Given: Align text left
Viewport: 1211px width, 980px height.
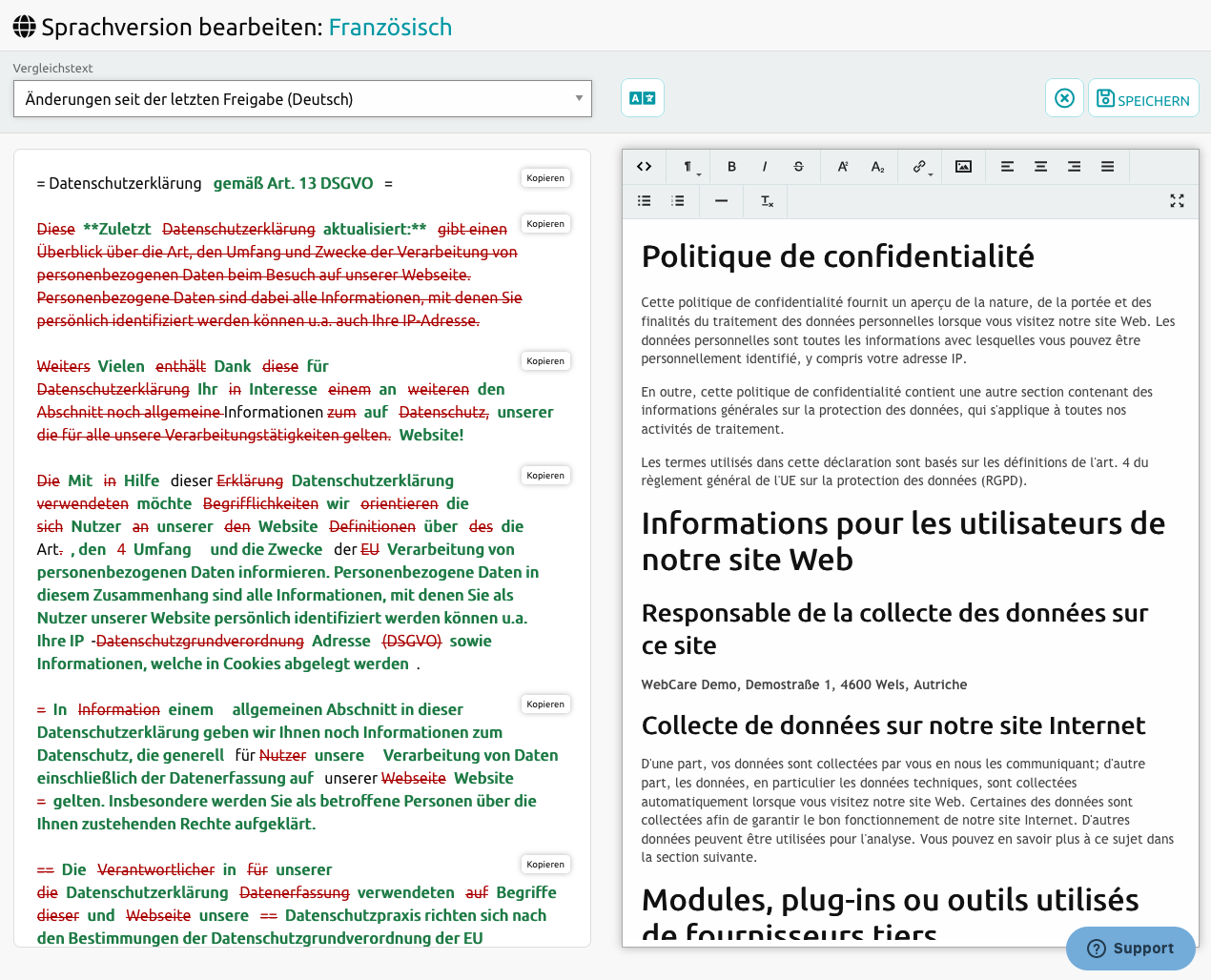Looking at the screenshot, I should [1007, 167].
